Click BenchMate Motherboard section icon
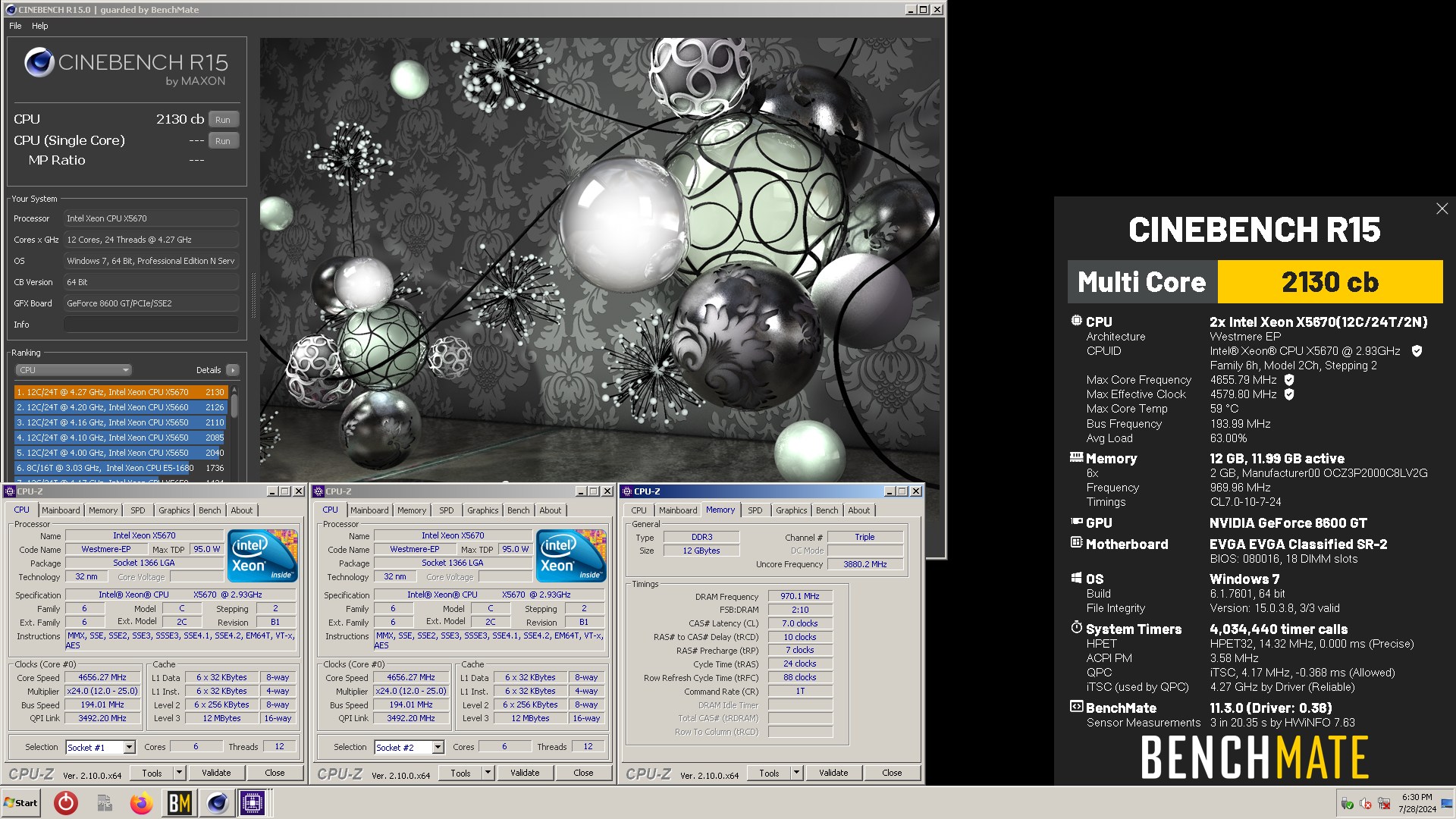 pyautogui.click(x=1076, y=543)
